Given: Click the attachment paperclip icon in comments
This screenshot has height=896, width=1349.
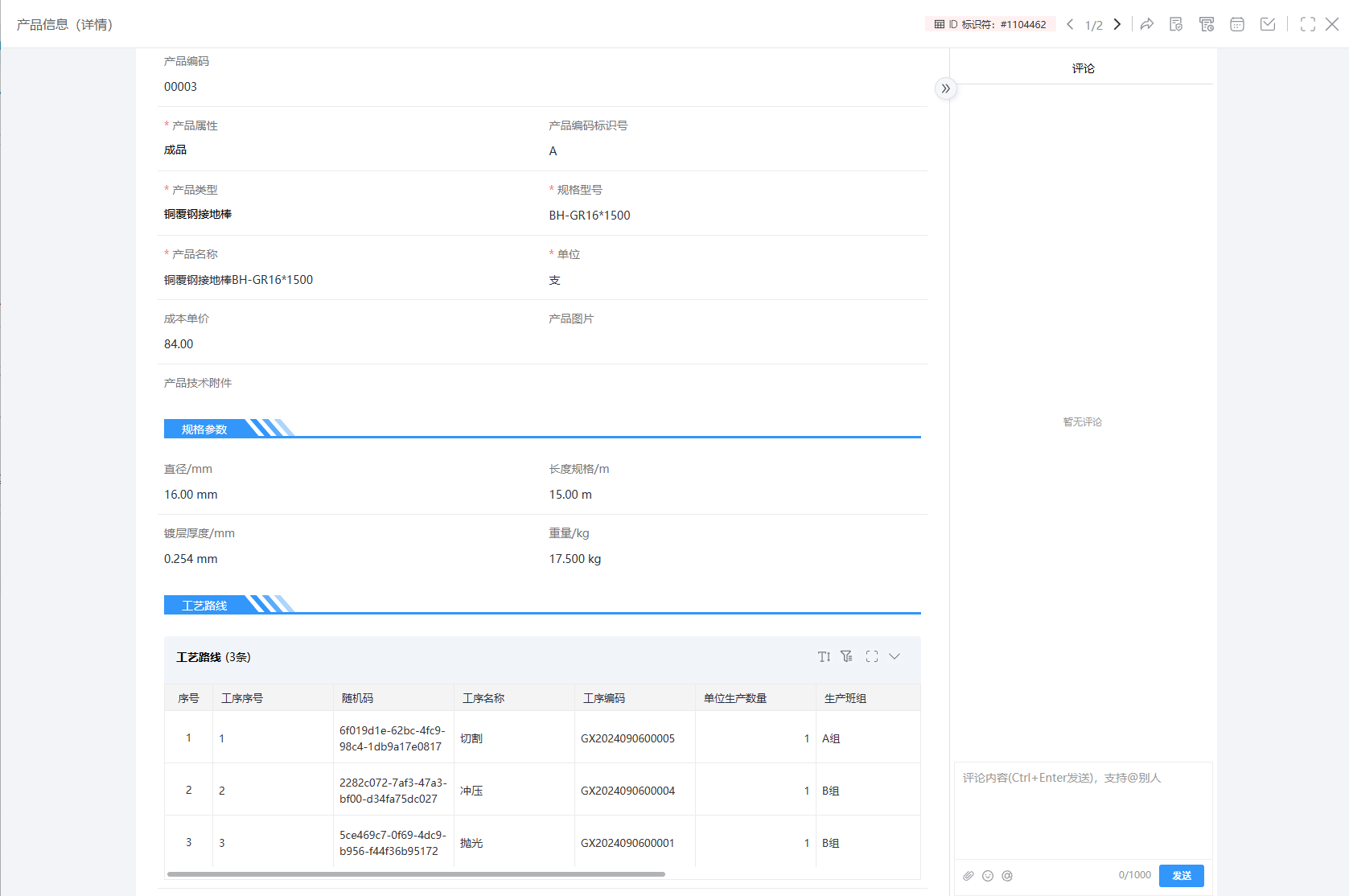Looking at the screenshot, I should [x=969, y=876].
